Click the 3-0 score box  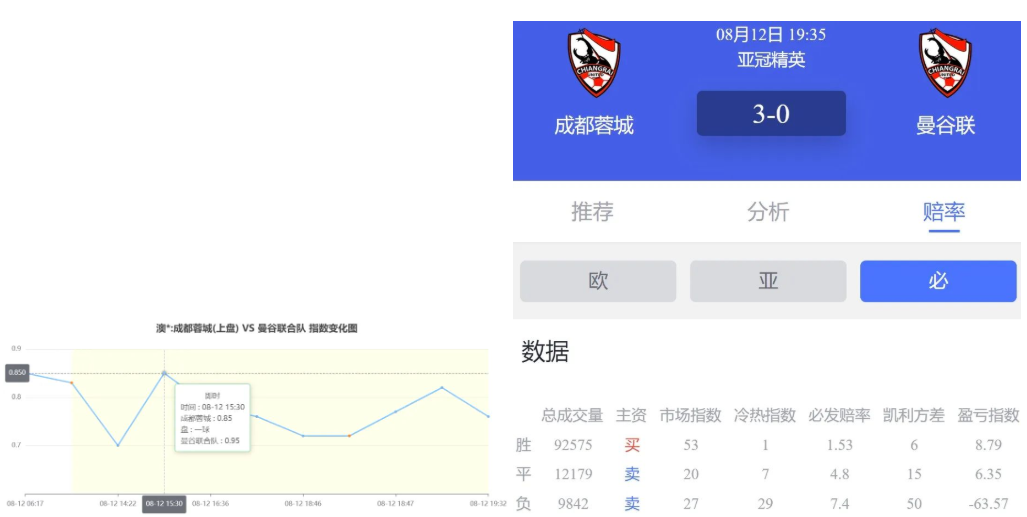771,114
